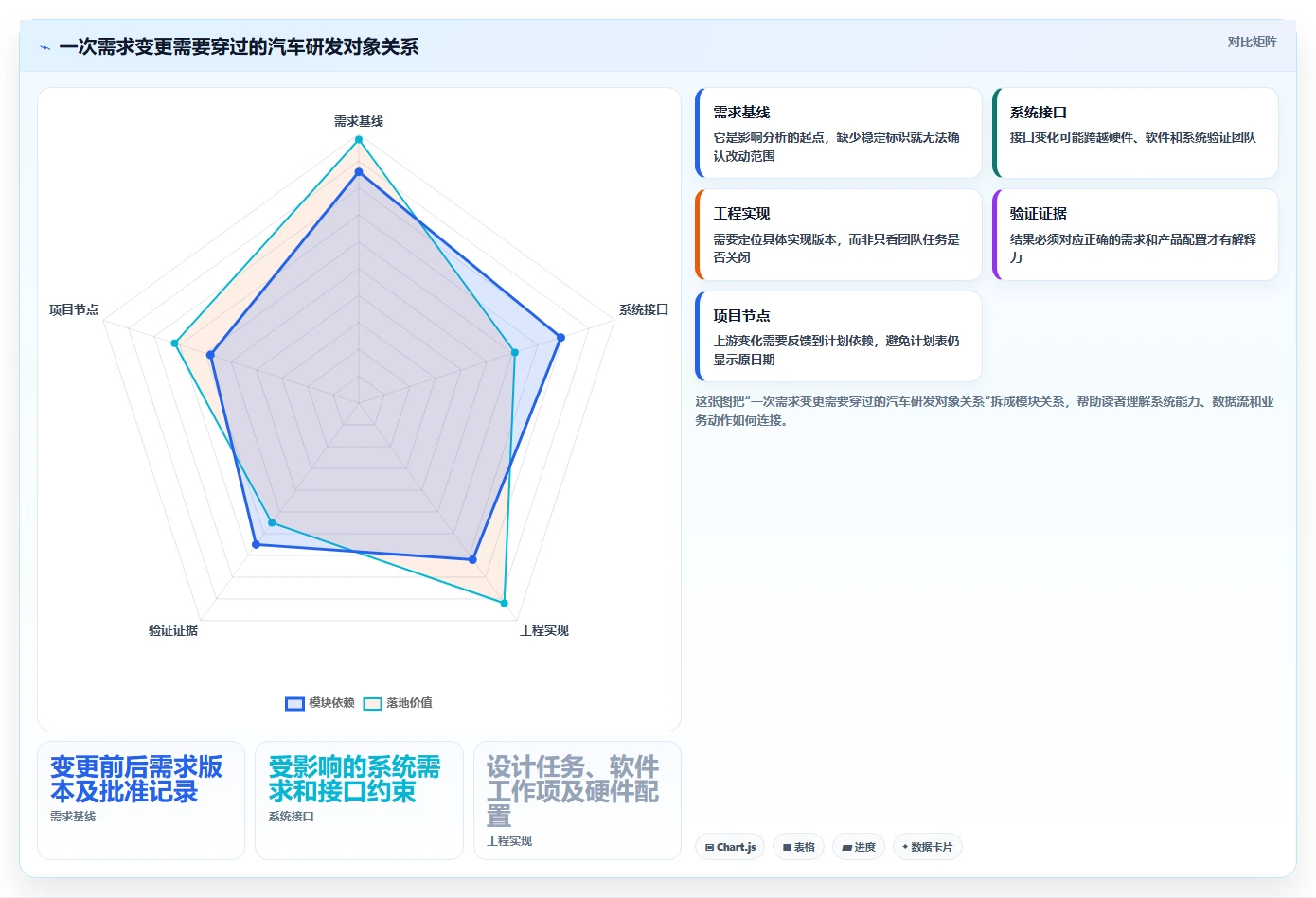Screen dimensions: 1316x898
Task: Select the 设计任务、软件工作项及硬件配置 tile
Action: [x=578, y=801]
